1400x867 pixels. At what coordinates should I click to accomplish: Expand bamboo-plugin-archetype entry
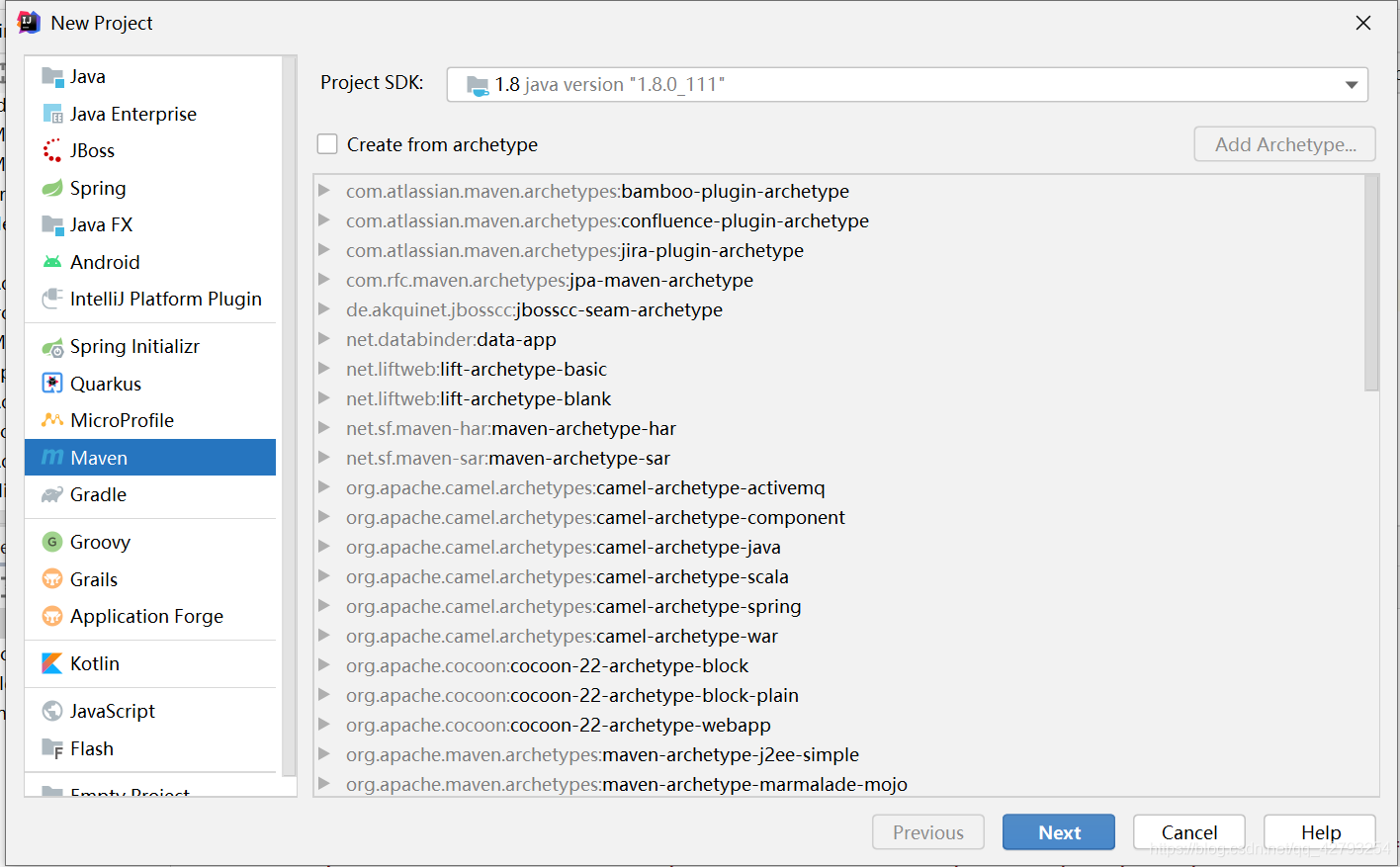coord(324,190)
